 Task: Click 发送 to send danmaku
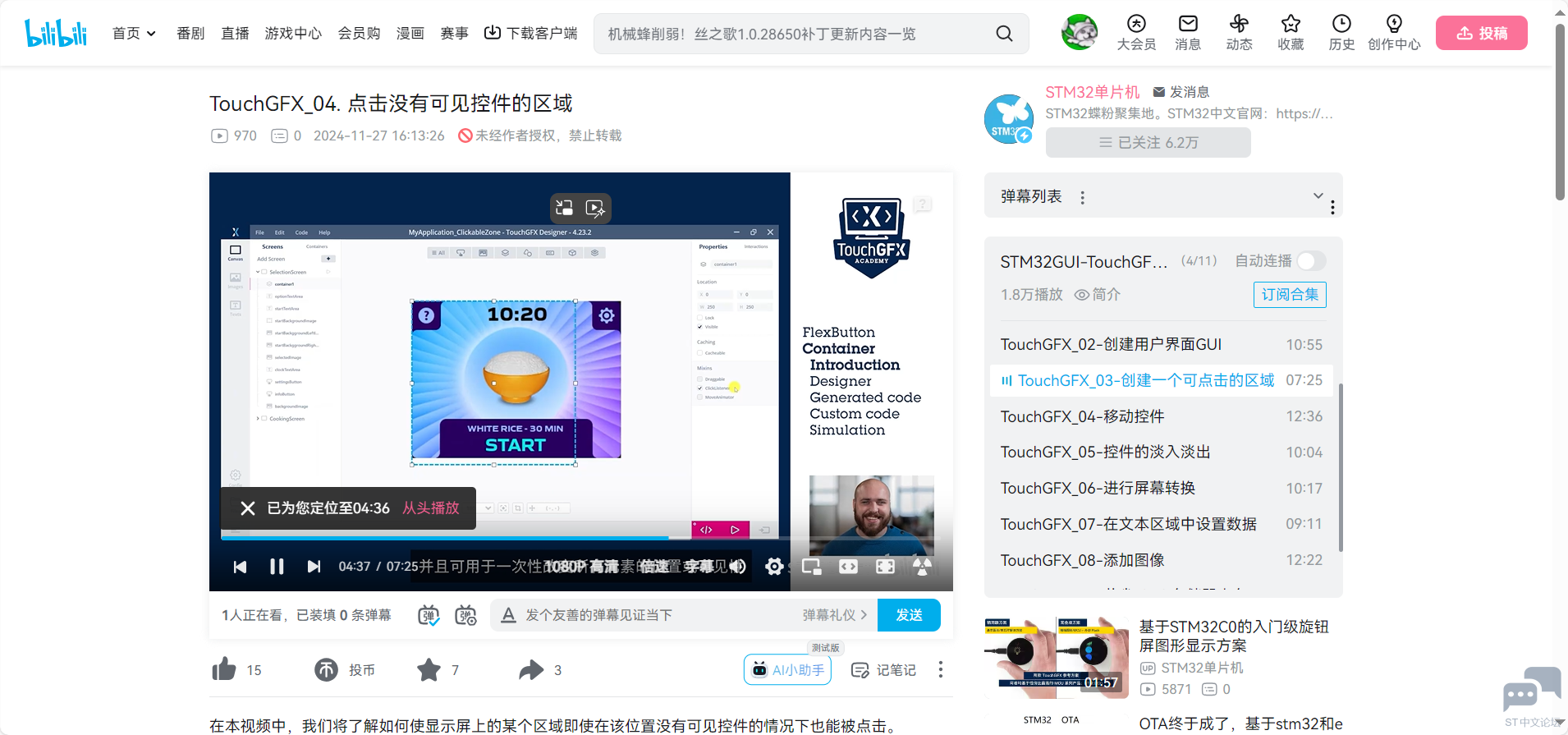(x=909, y=615)
